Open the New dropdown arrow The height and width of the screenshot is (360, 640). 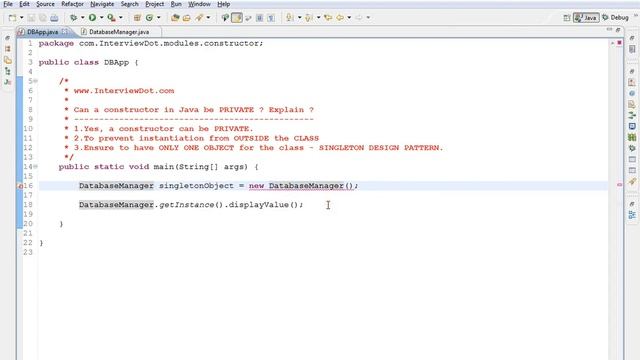tap(22, 18)
